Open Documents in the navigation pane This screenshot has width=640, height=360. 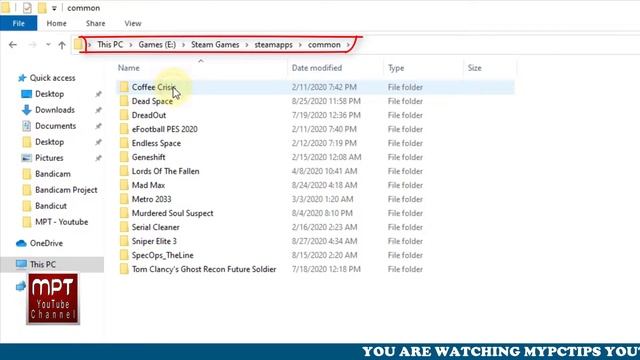[x=56, y=126]
